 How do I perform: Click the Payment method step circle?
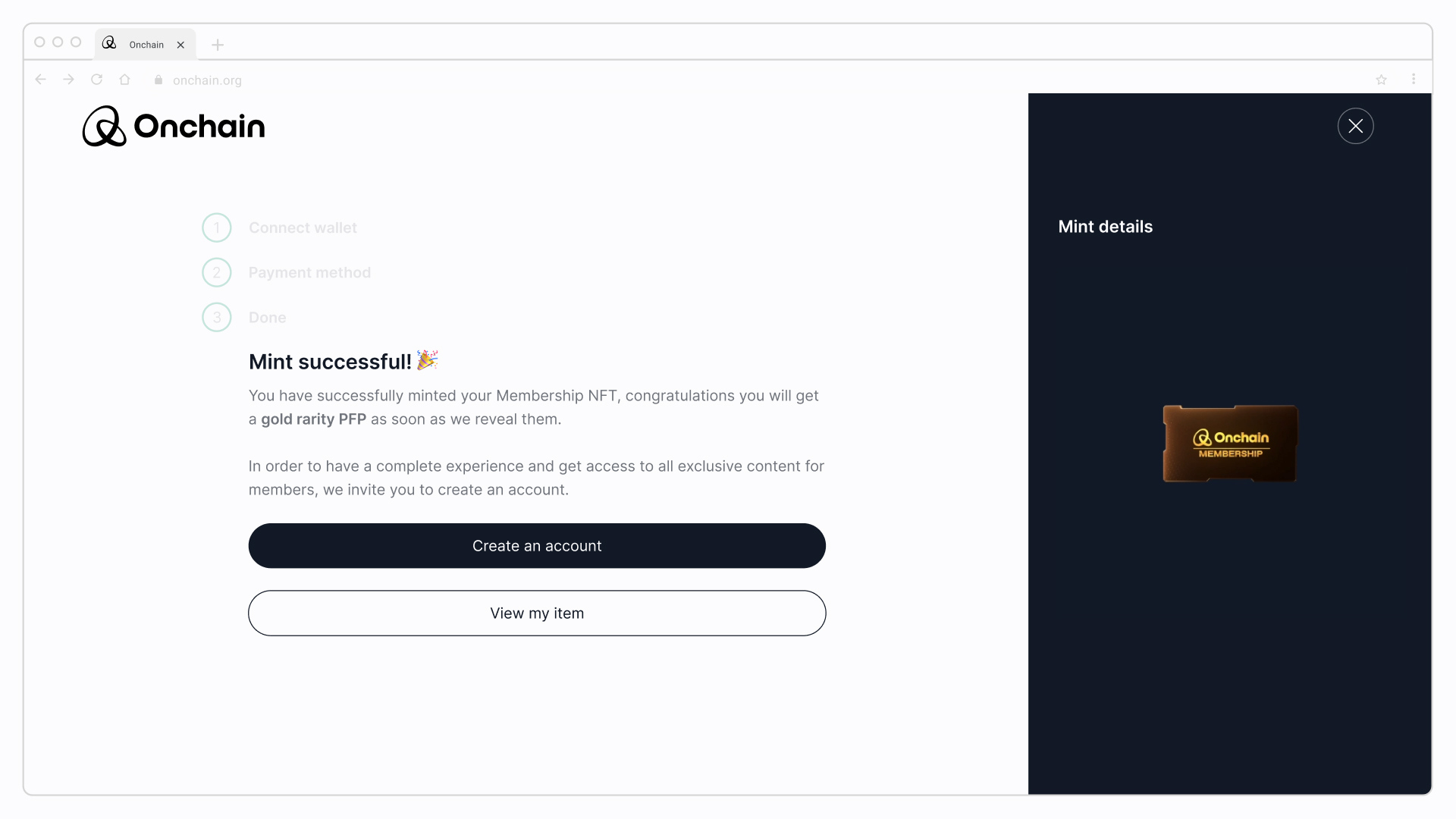pos(216,272)
